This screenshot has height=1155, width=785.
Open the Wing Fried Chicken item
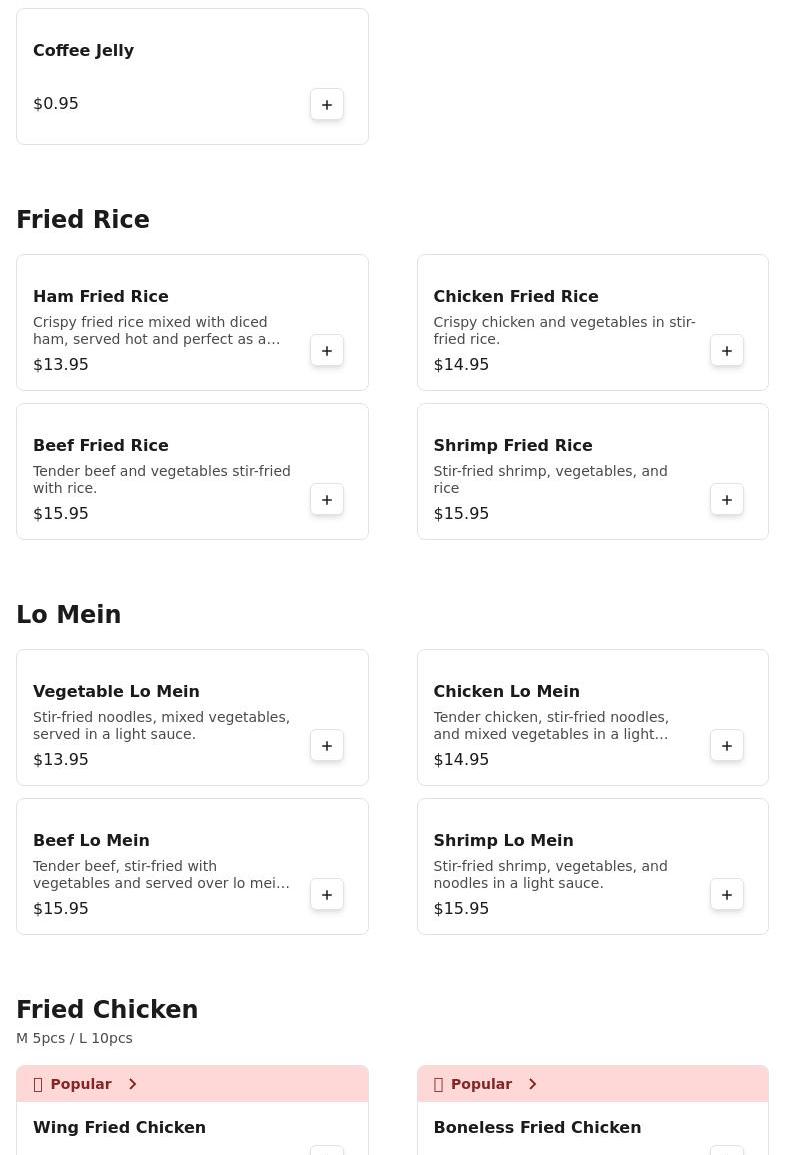pyautogui.click(x=119, y=1128)
